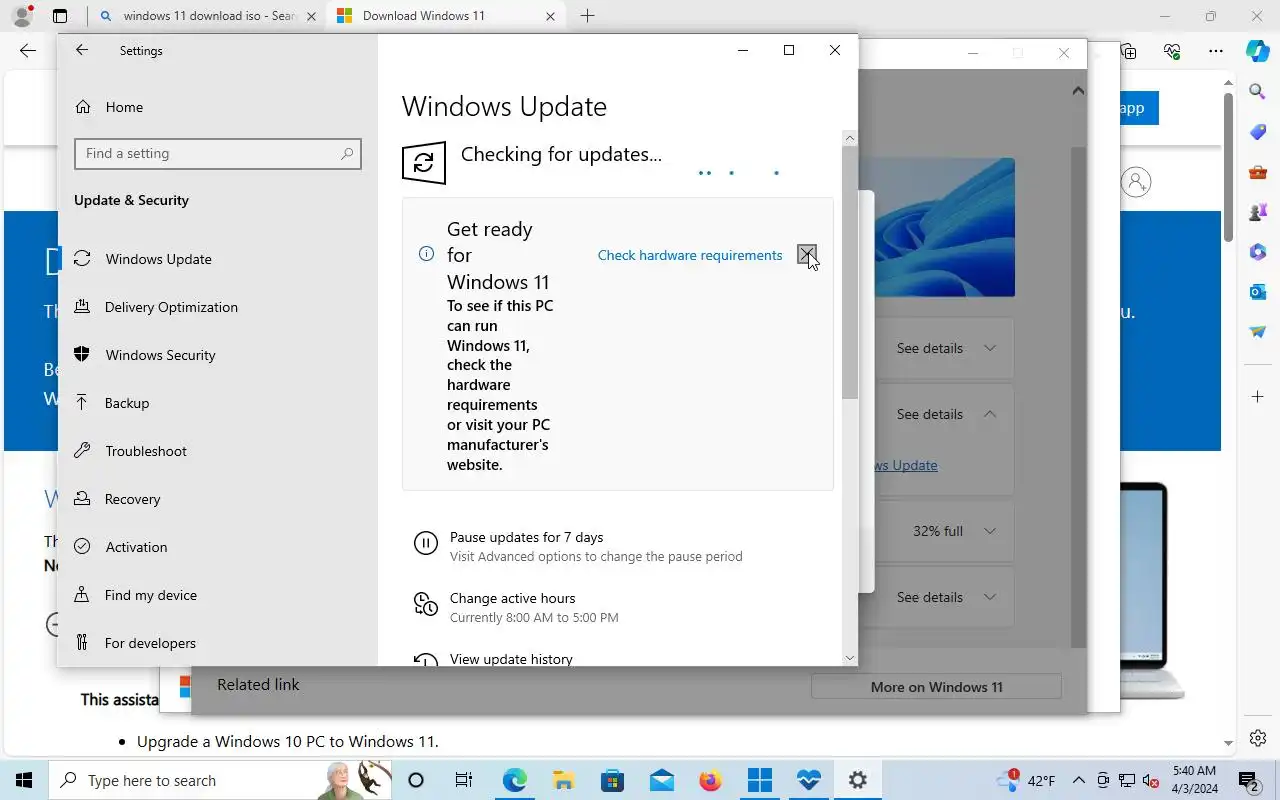The height and width of the screenshot is (800, 1280).
Task: Click the Windows Update link in health check
Action: point(906,465)
